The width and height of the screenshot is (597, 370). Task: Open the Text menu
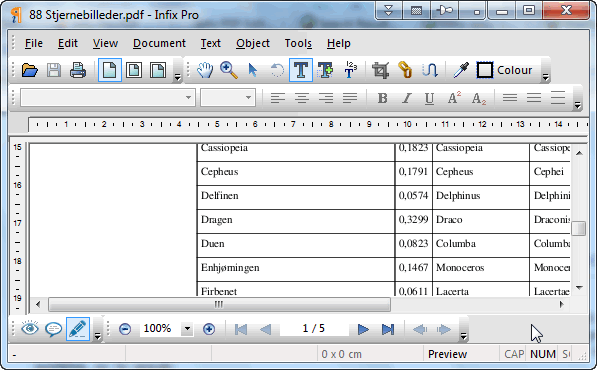(211, 43)
